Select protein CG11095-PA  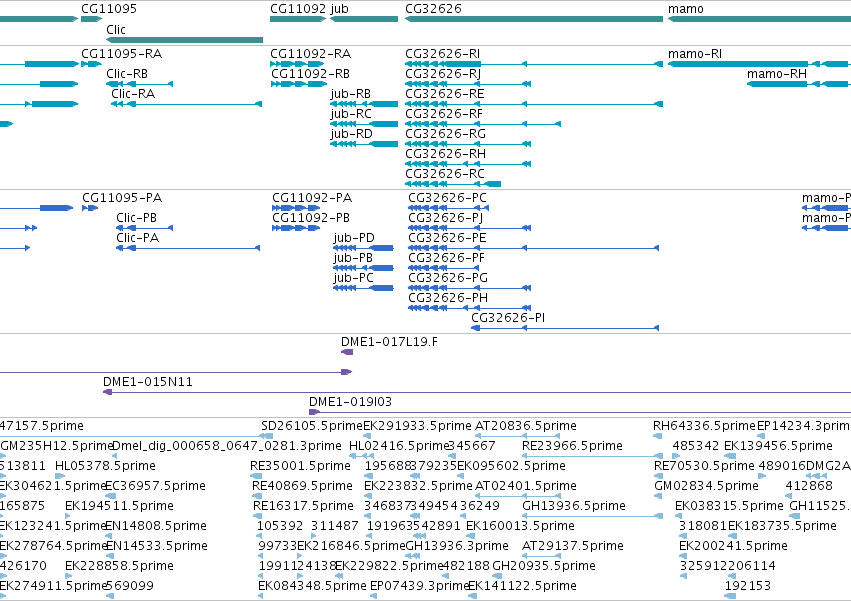[x=90, y=208]
